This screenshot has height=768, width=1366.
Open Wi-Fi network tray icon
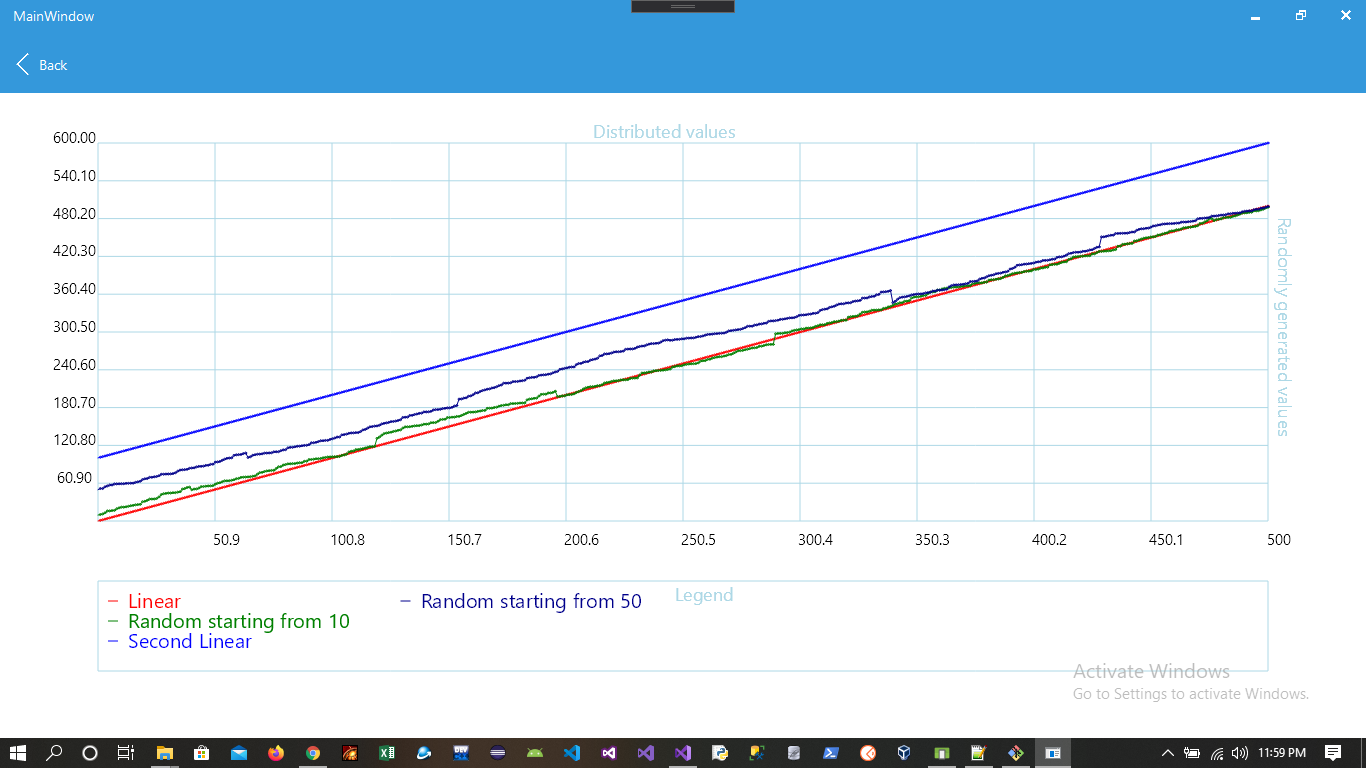(x=1217, y=753)
